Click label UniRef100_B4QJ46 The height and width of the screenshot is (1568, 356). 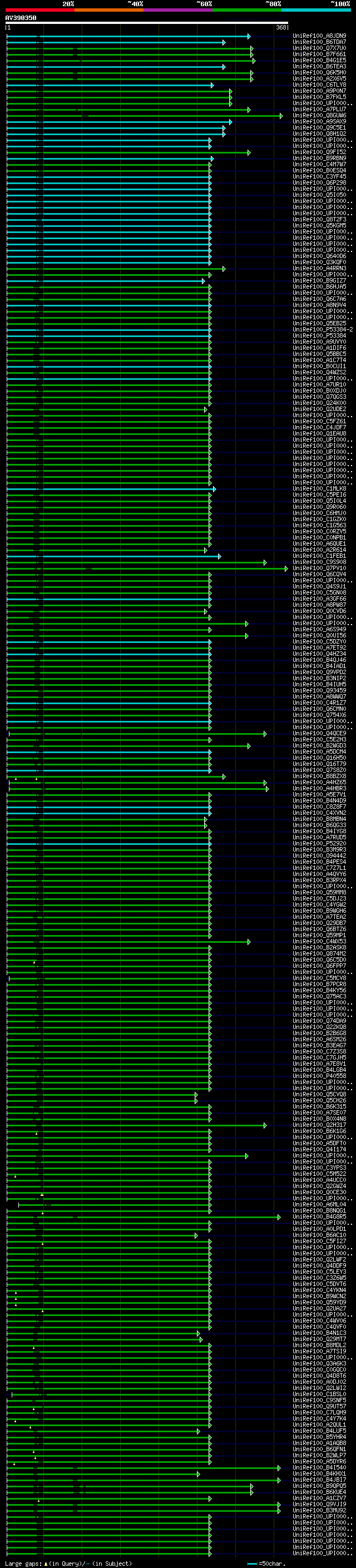(319, 660)
